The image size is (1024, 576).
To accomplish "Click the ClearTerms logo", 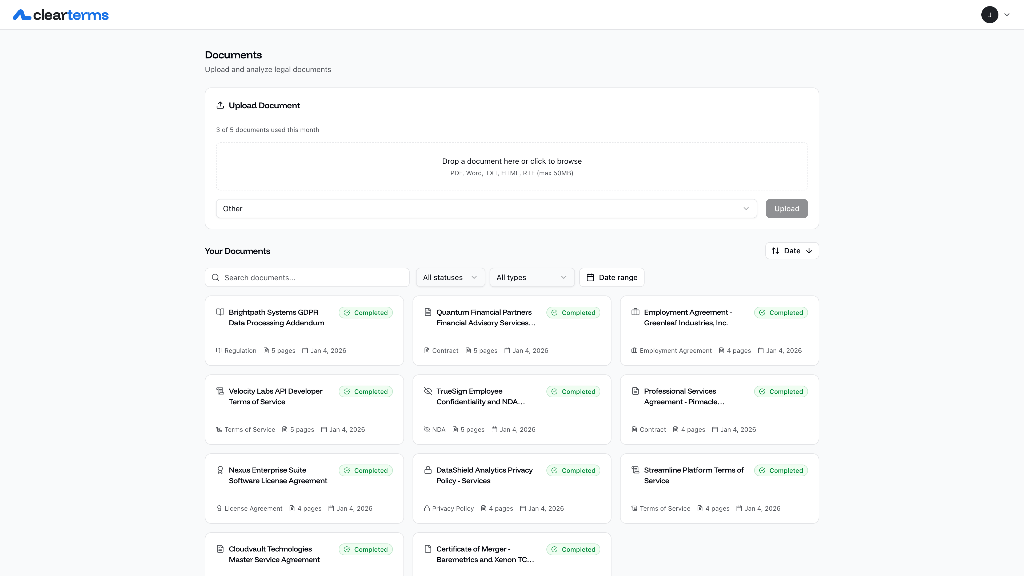I will point(61,14).
